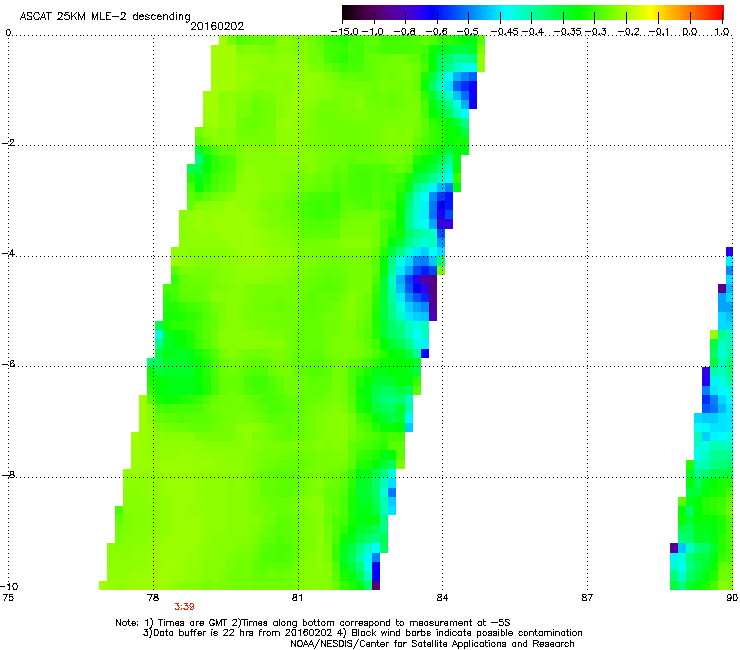Click the longitude axis label '78'
This screenshot has width=740, height=650.
pyautogui.click(x=153, y=598)
